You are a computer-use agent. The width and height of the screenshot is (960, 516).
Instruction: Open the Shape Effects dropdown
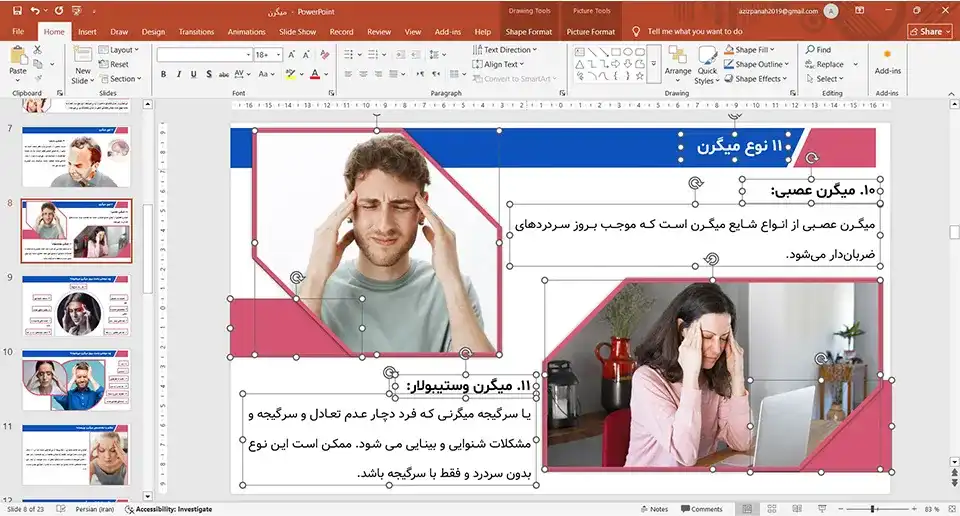[756, 78]
